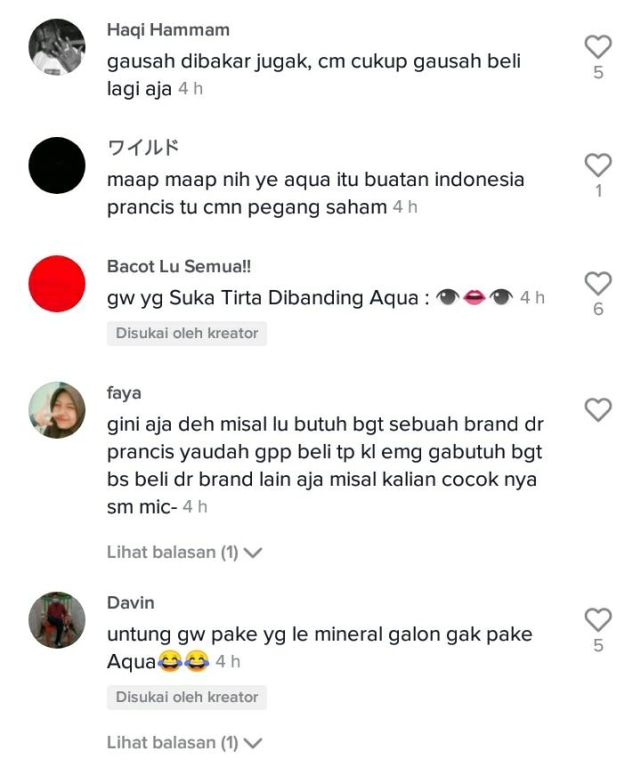Tap heart icon next to faya's comment
Viewport: 640px width, 767px height.
point(598,409)
